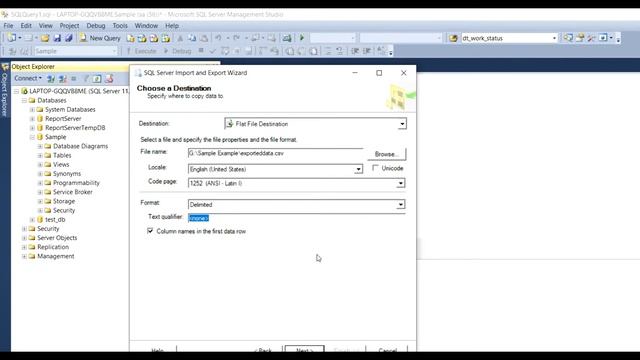640x360 pixels.
Task: Collapse the Sample database node
Action: tap(32, 137)
